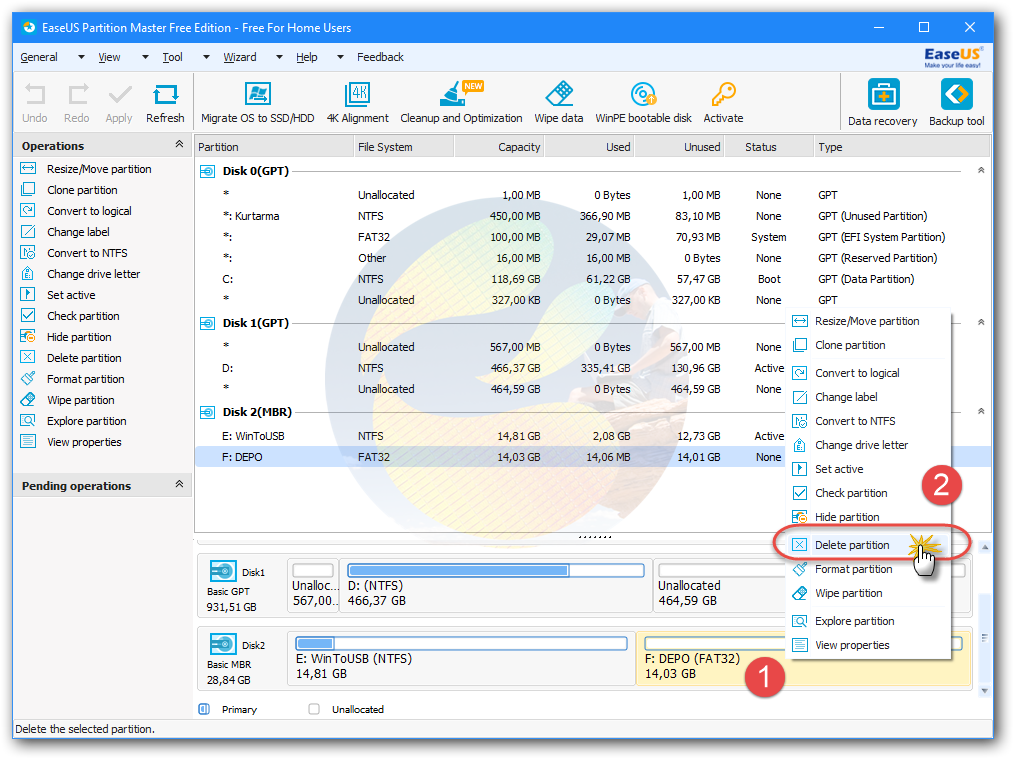Select View properties in context menu
This screenshot has height=759, width=1014.
pos(868,645)
